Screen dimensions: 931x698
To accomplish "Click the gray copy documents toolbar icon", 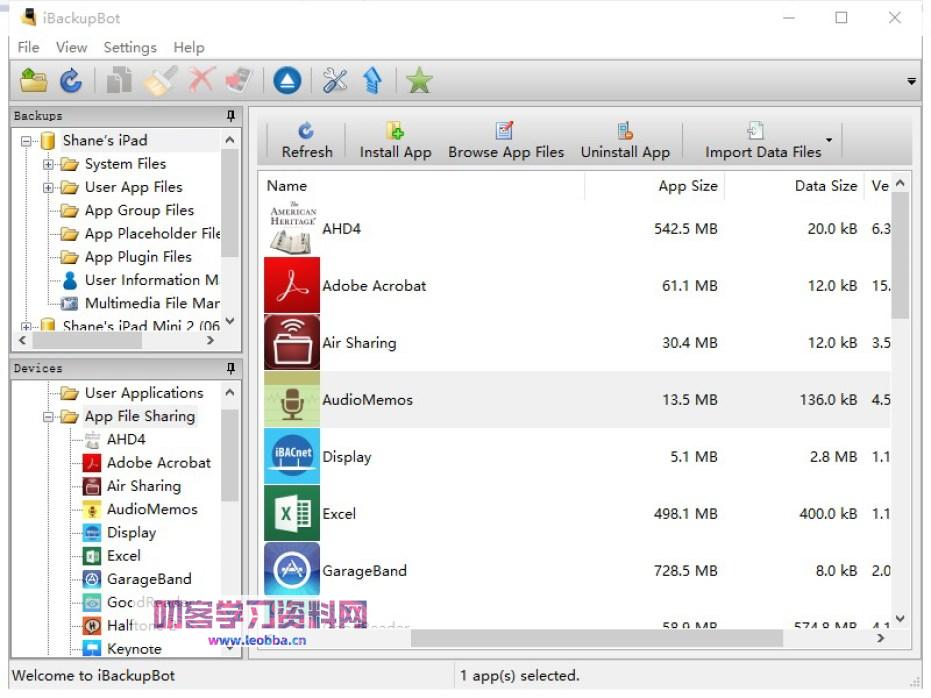I will 119,80.
